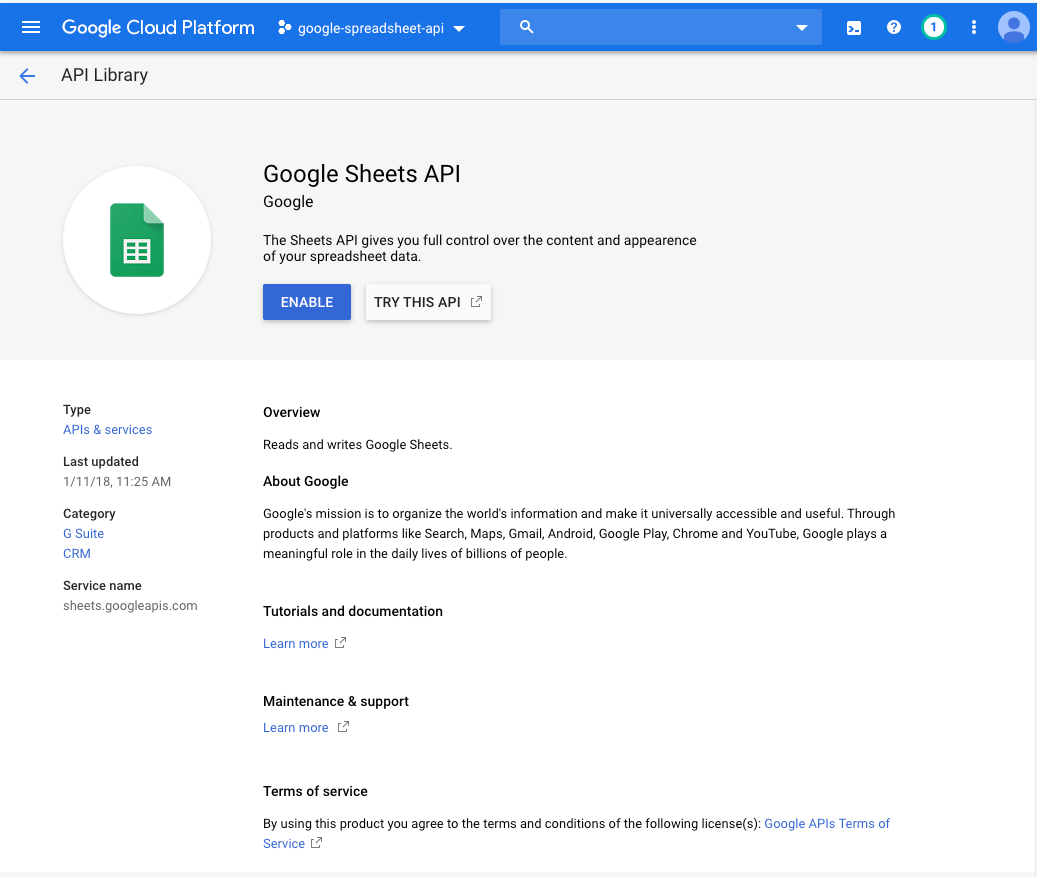
Task: Open the help question mark icon
Action: pos(893,27)
